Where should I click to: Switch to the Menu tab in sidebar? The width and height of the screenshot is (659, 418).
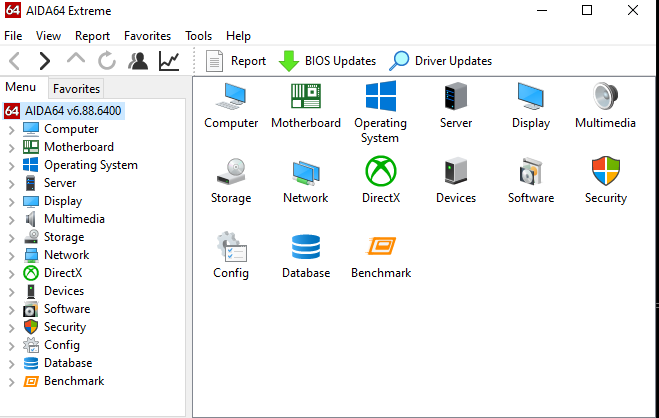[21, 87]
